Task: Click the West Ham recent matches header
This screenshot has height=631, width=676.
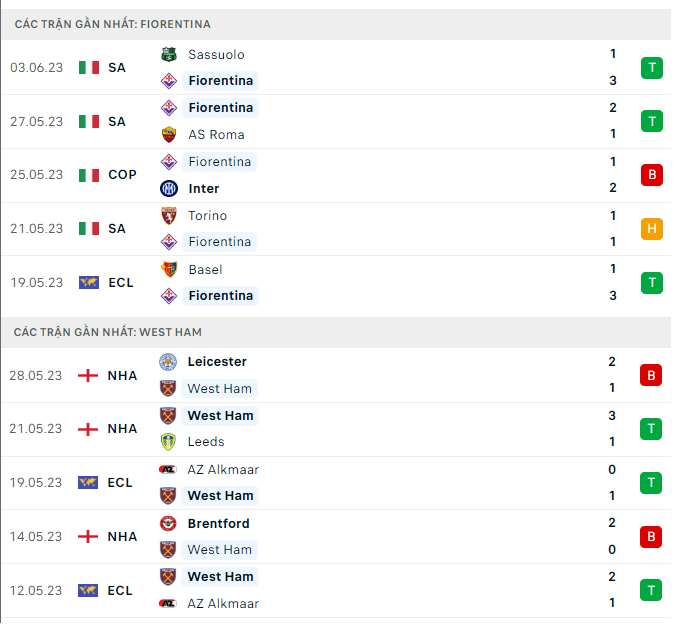Action: coord(108,332)
